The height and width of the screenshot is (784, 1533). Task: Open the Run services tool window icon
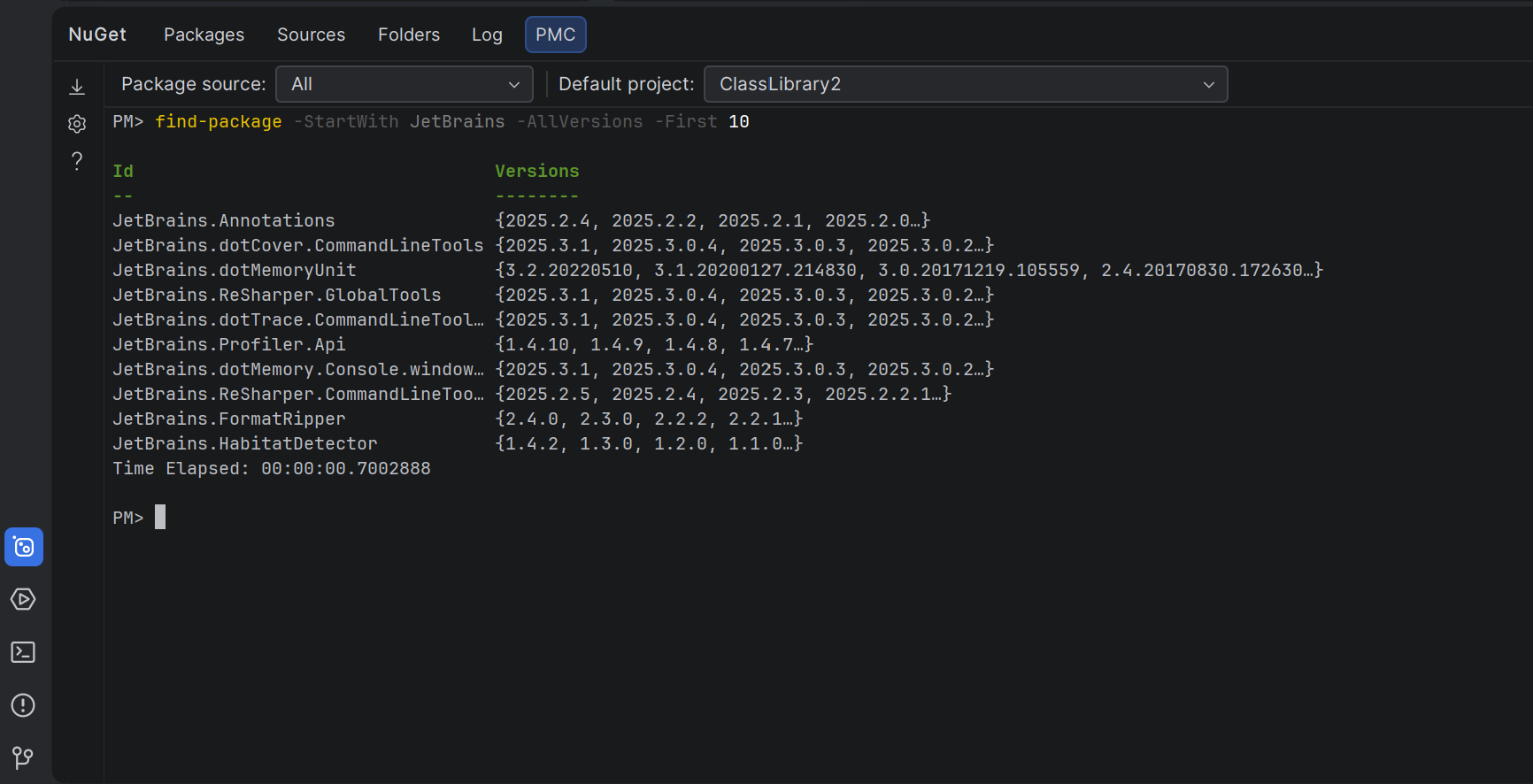click(23, 600)
